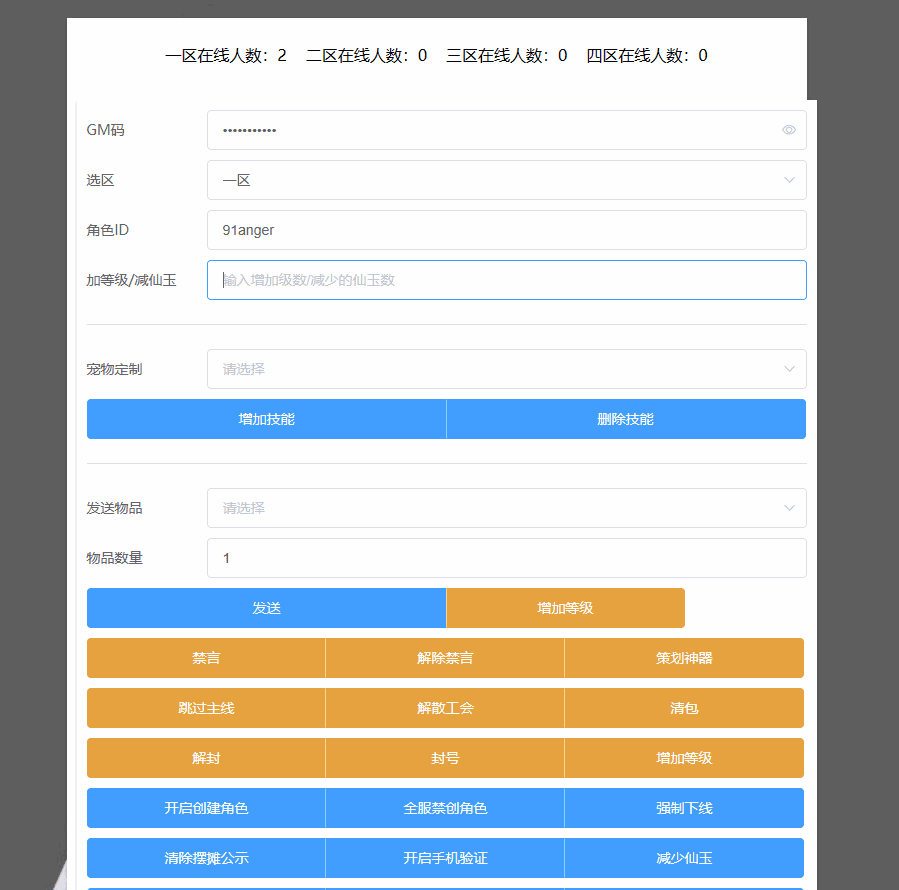Click the 跳过主线 button

pos(206,708)
